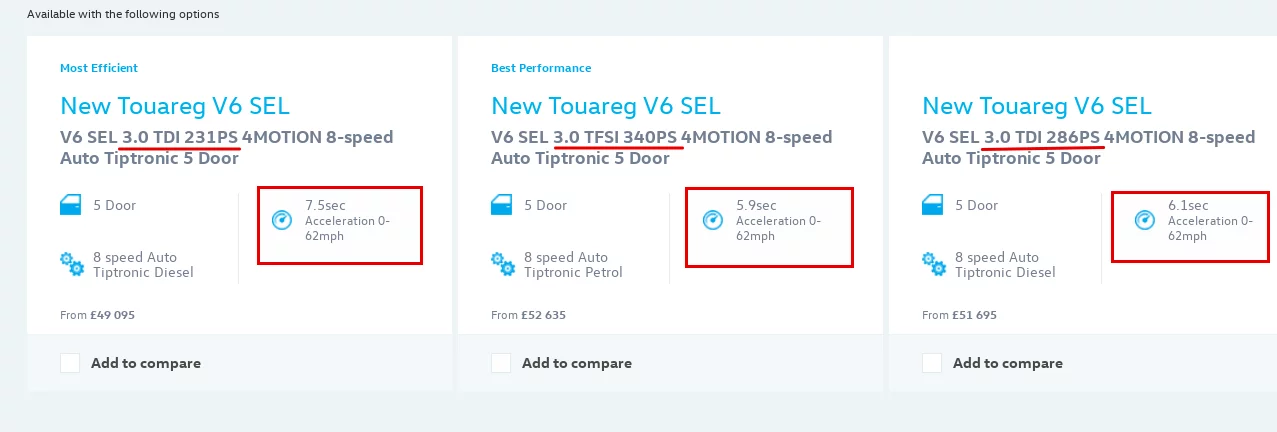Open the Most Efficient New Touareg V6 SEL title

[x=175, y=106]
